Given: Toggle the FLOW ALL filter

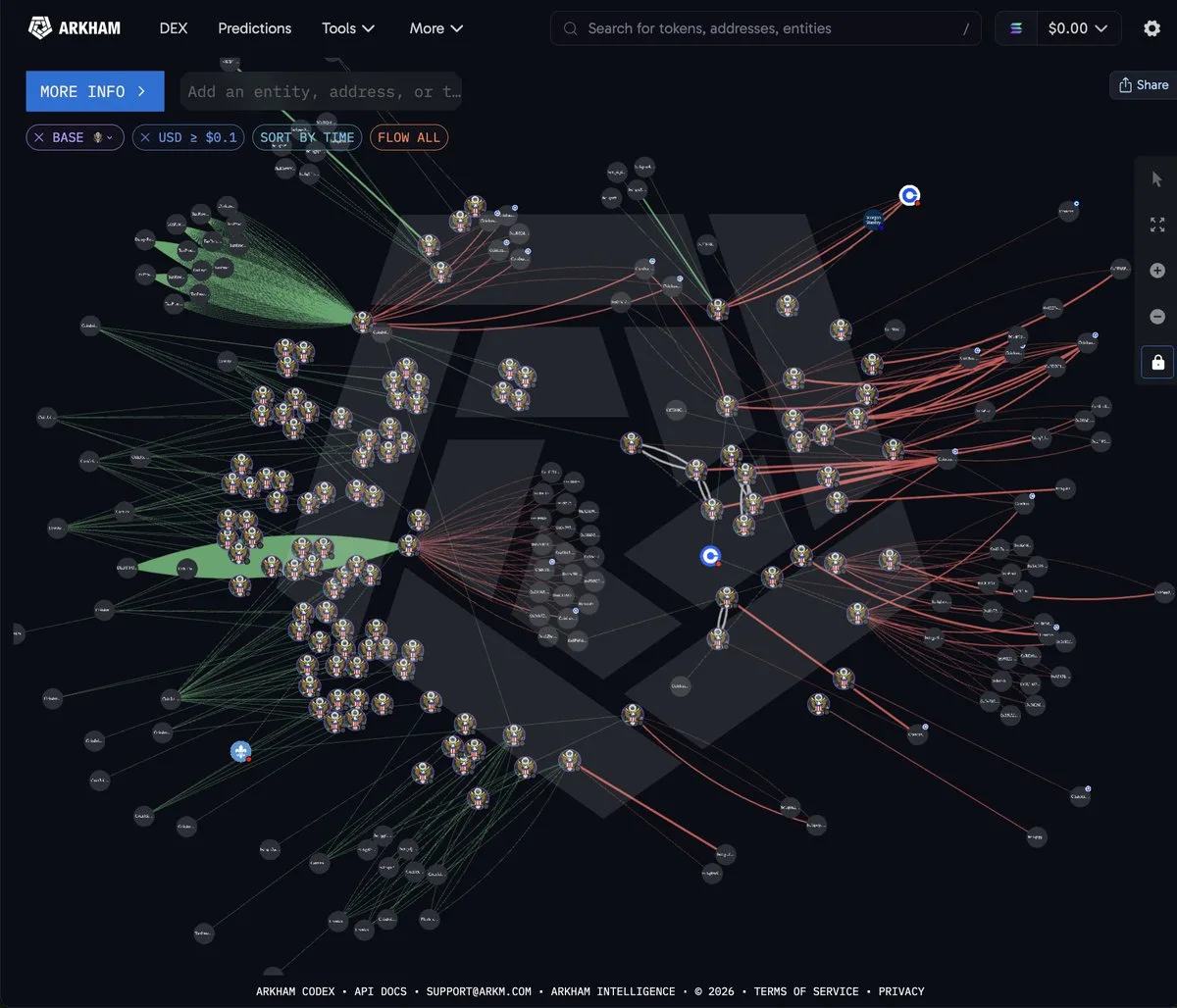Looking at the screenshot, I should (x=409, y=137).
